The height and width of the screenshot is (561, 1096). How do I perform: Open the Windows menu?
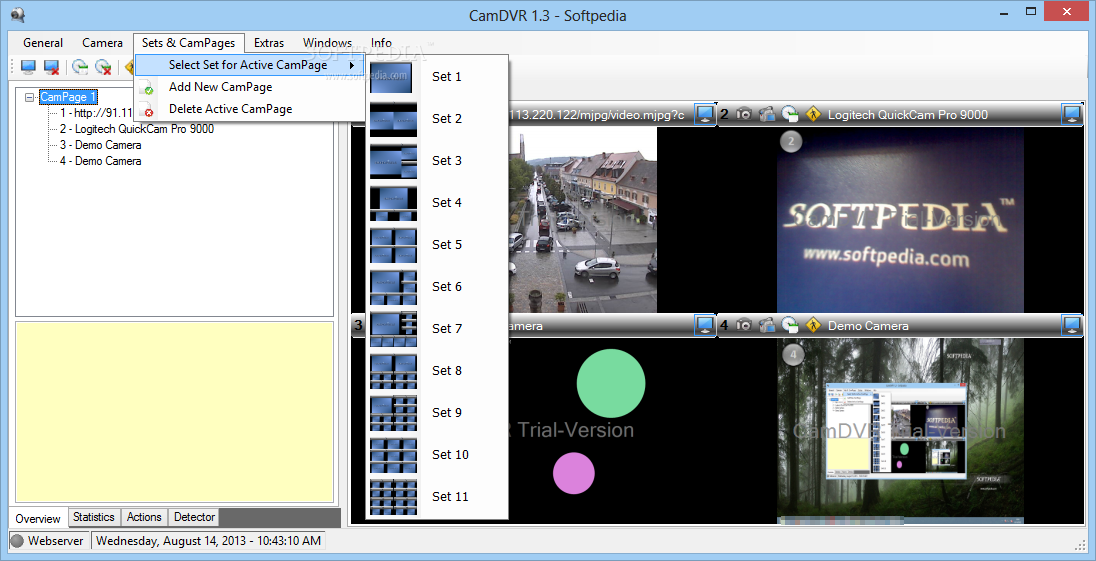pos(327,43)
